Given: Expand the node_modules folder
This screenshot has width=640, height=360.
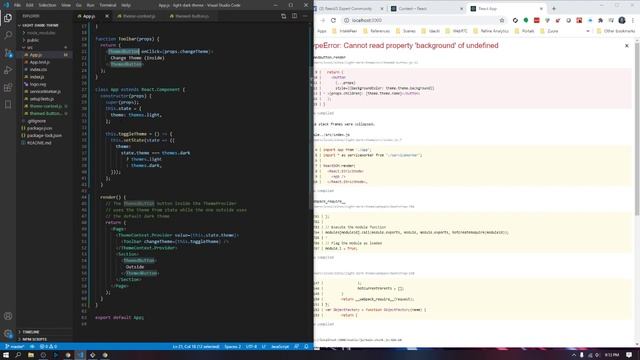Looking at the screenshot, I should (x=40, y=33).
